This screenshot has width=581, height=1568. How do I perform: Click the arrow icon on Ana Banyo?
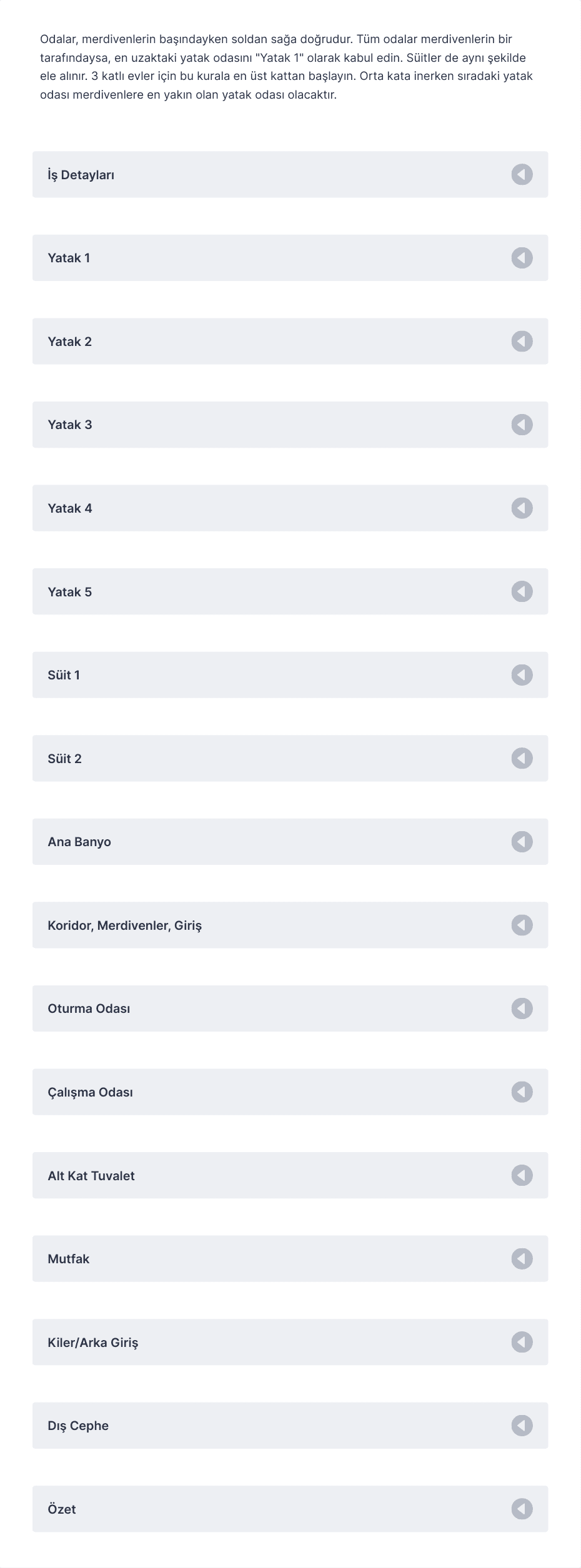tap(522, 841)
